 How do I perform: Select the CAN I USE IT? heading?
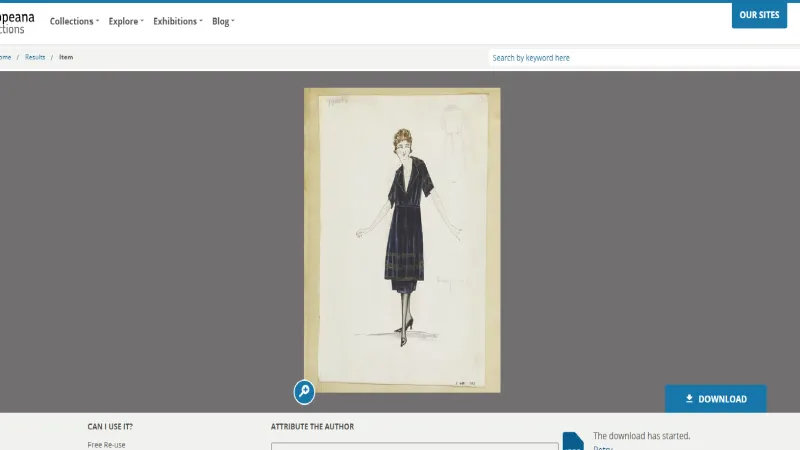[110, 427]
